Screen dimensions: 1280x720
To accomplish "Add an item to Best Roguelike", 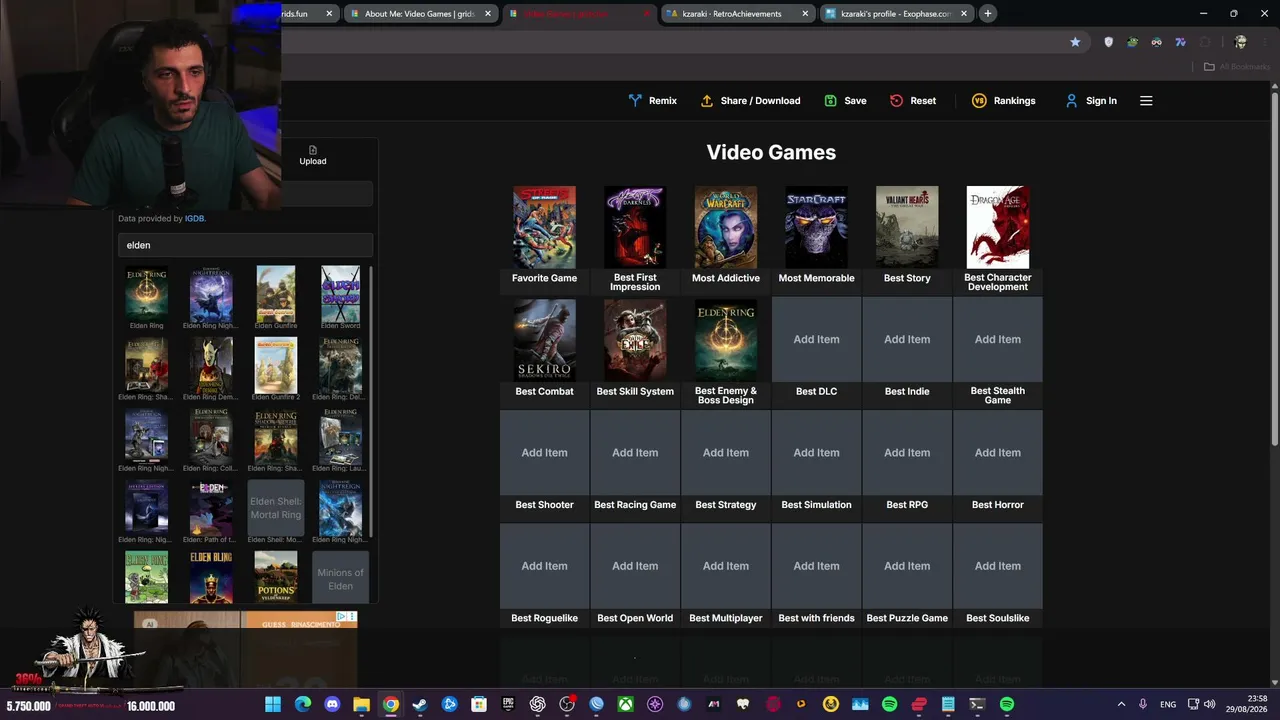I will pyautogui.click(x=544, y=566).
